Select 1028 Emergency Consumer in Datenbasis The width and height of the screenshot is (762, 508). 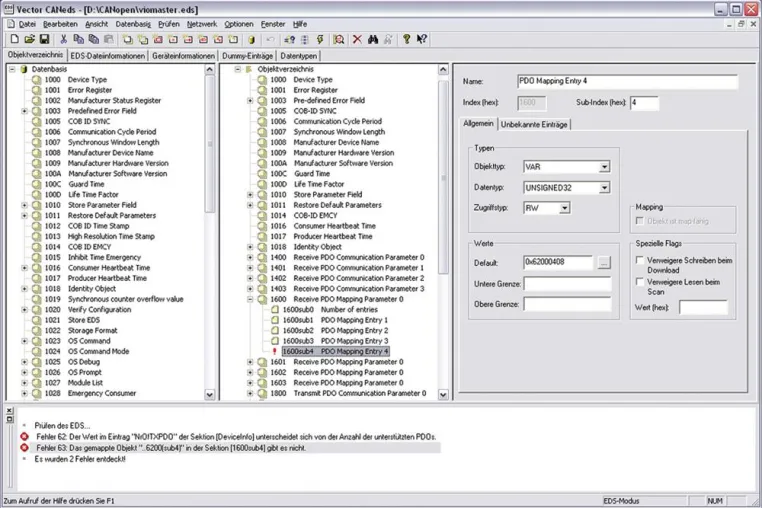pyautogui.click(x=90, y=393)
